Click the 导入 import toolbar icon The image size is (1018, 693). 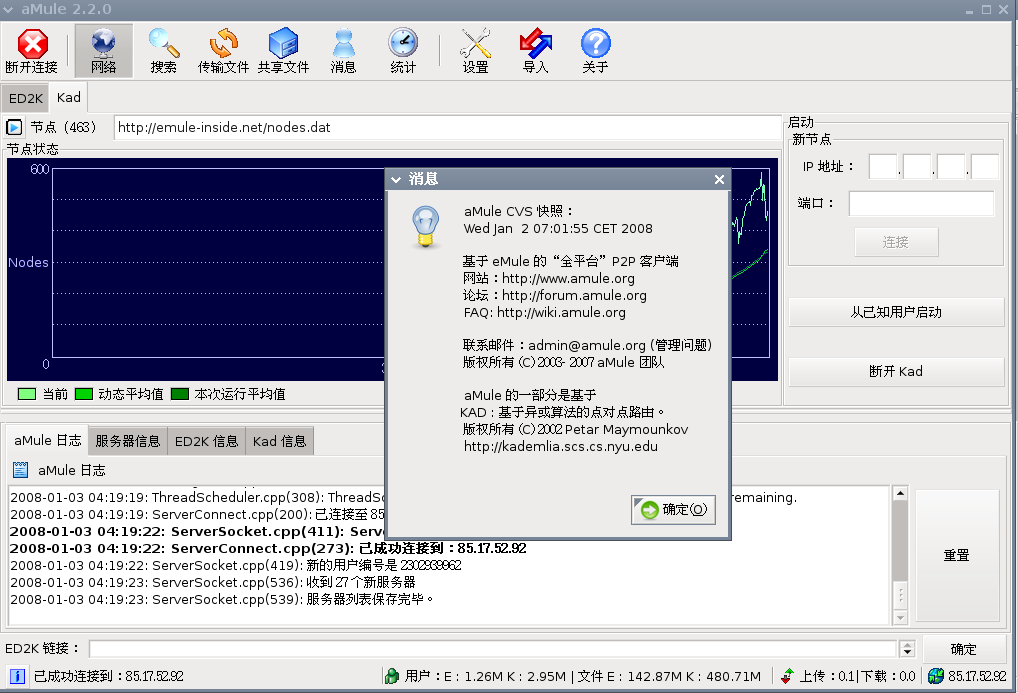(x=536, y=51)
